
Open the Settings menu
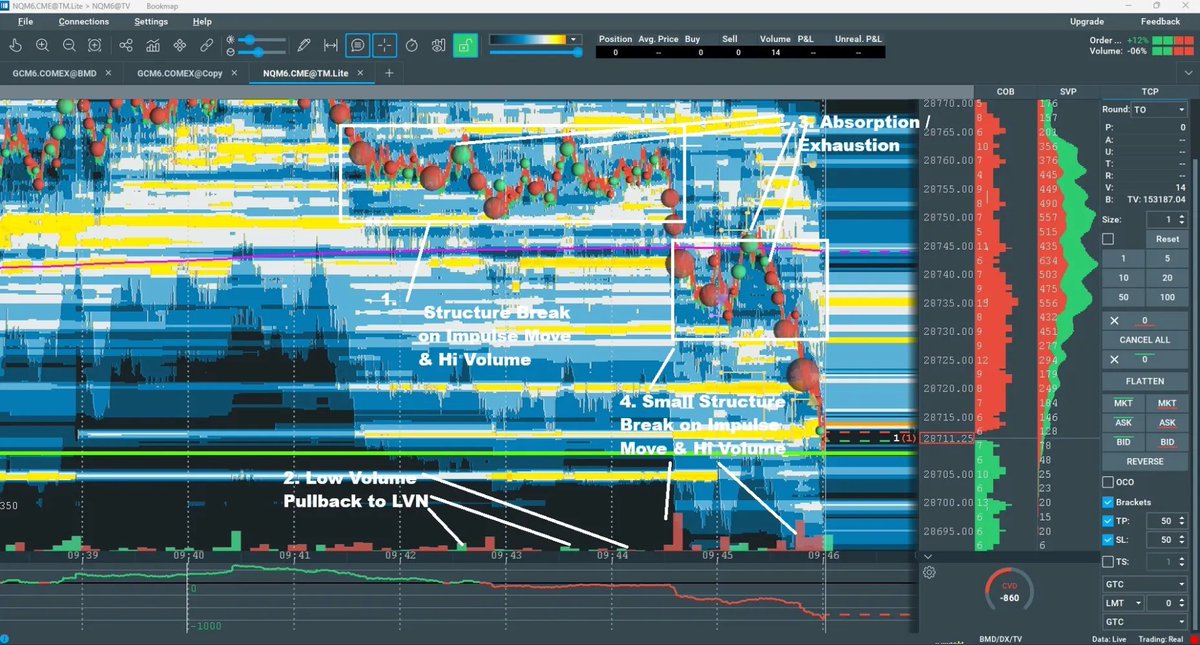(151, 21)
